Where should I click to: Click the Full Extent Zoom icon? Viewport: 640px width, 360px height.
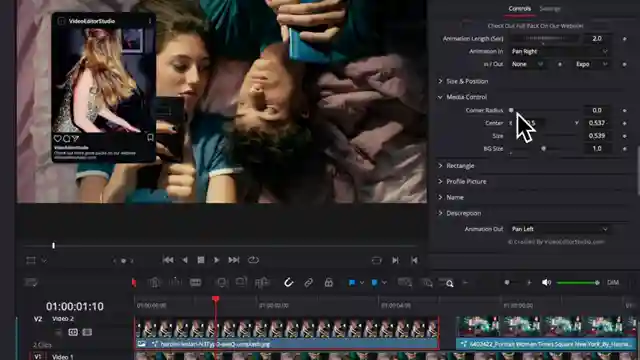[405, 282]
